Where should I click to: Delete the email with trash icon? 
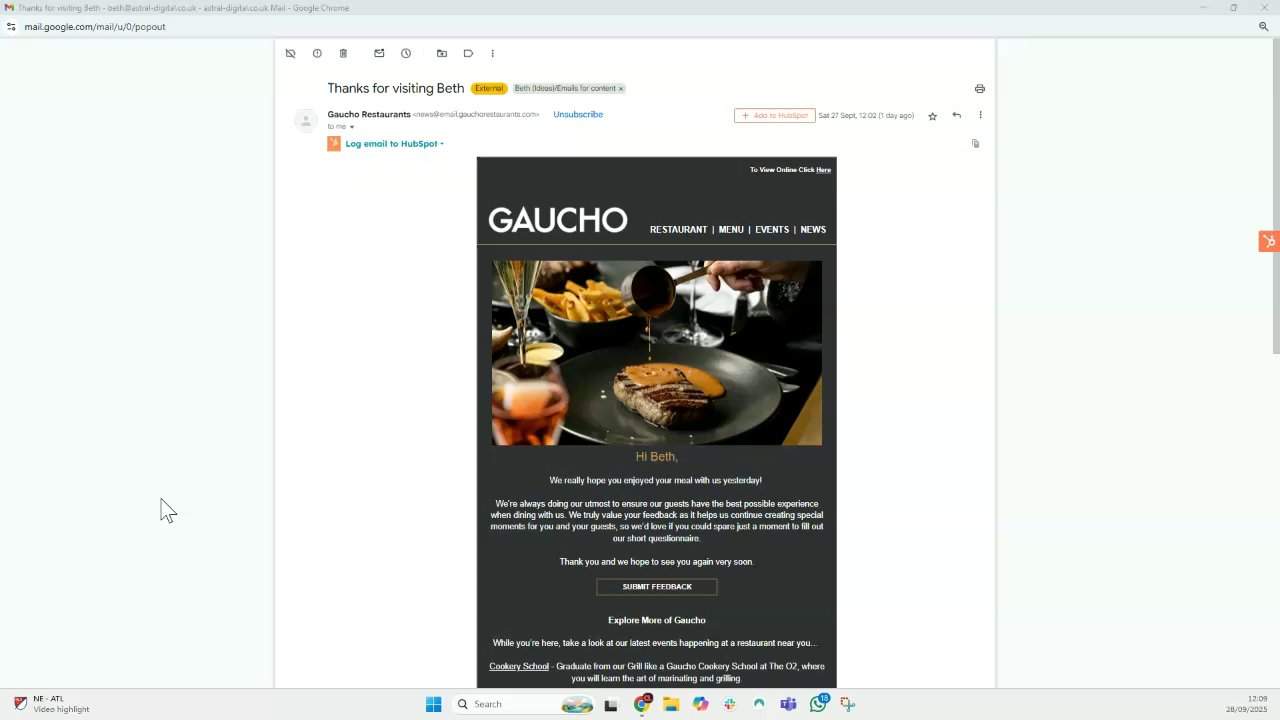click(343, 53)
